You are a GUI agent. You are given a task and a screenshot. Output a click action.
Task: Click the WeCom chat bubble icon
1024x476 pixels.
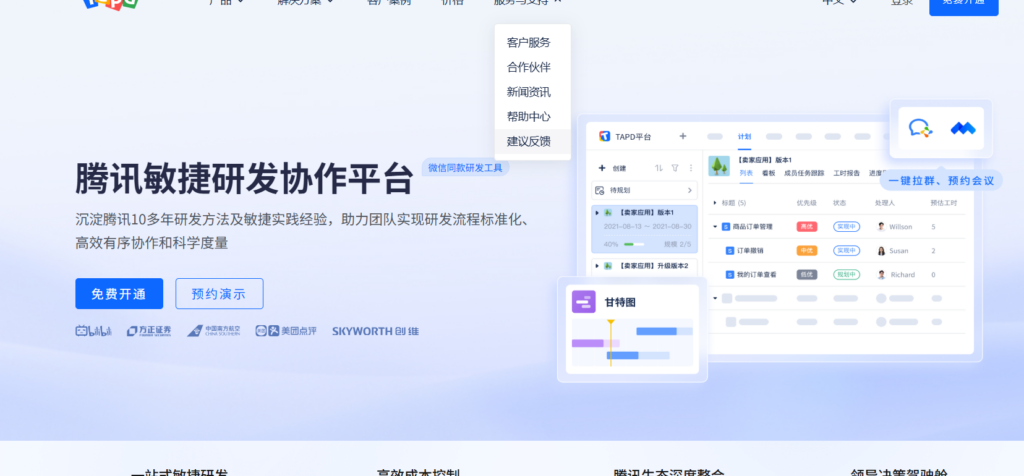(920, 128)
